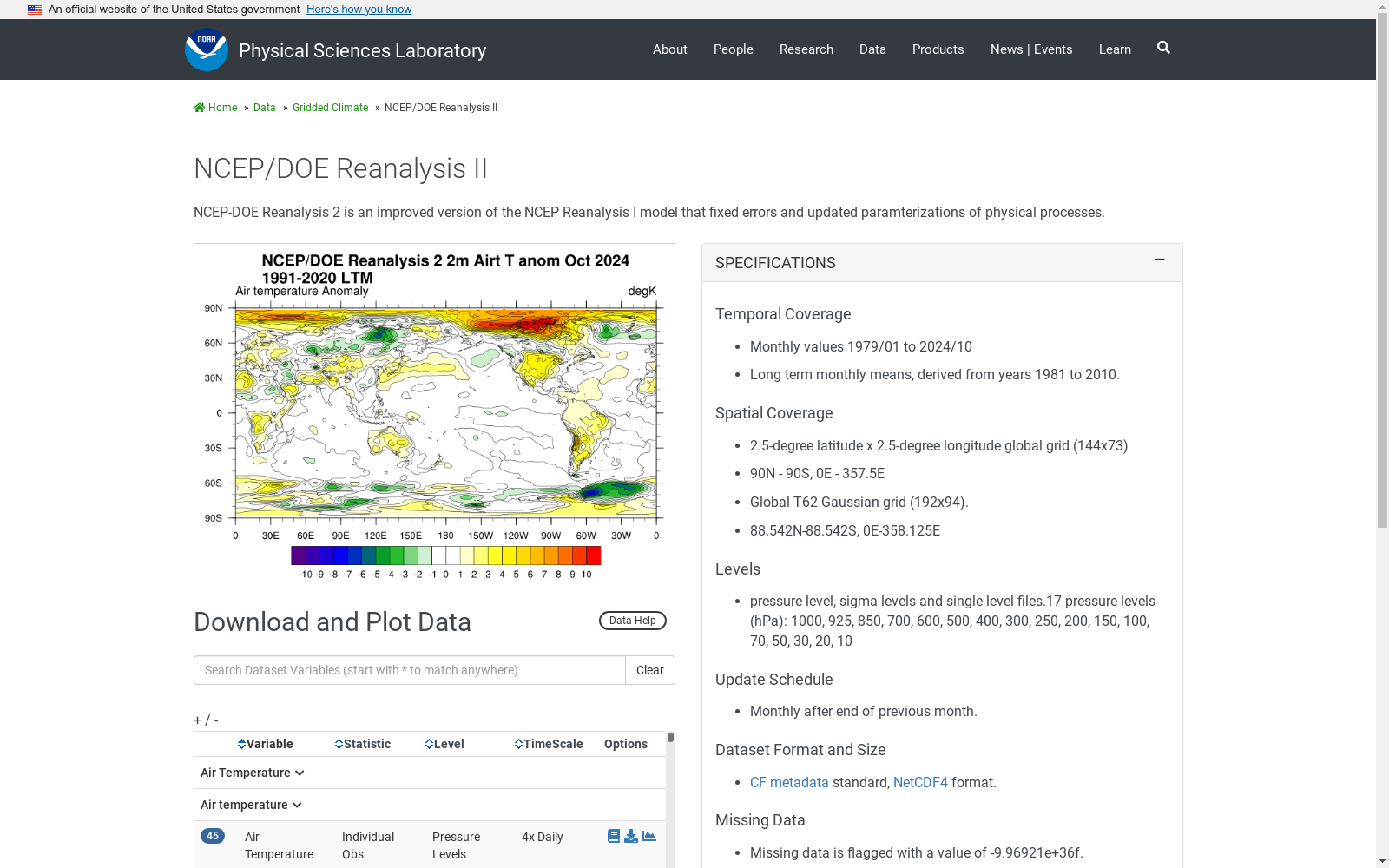Click the 'NCEP/DOE Reanalysis II' breadcrumb text
The image size is (1389, 868).
point(441,108)
